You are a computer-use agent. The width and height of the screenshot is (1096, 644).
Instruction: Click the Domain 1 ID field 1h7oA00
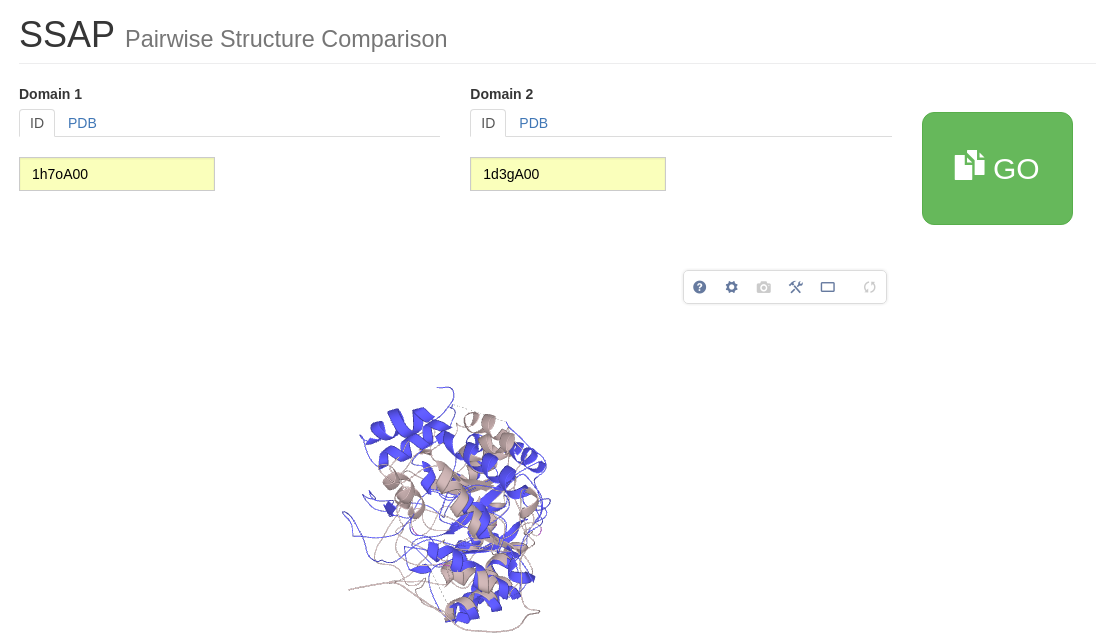pyautogui.click(x=117, y=174)
